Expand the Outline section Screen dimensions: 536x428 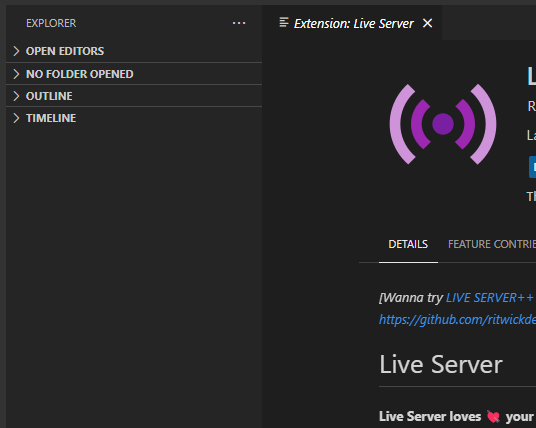click(134, 96)
